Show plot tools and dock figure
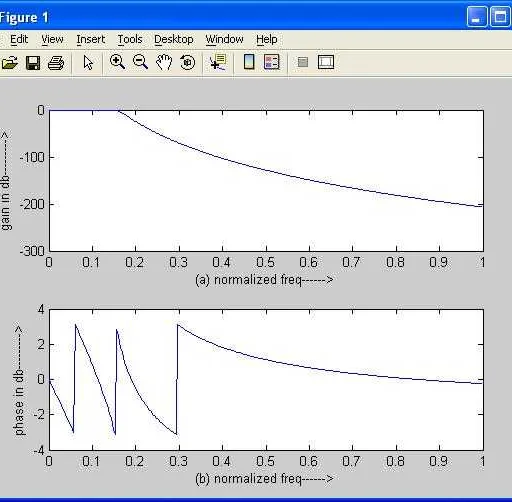This screenshot has width=512, height=502. (x=326, y=62)
